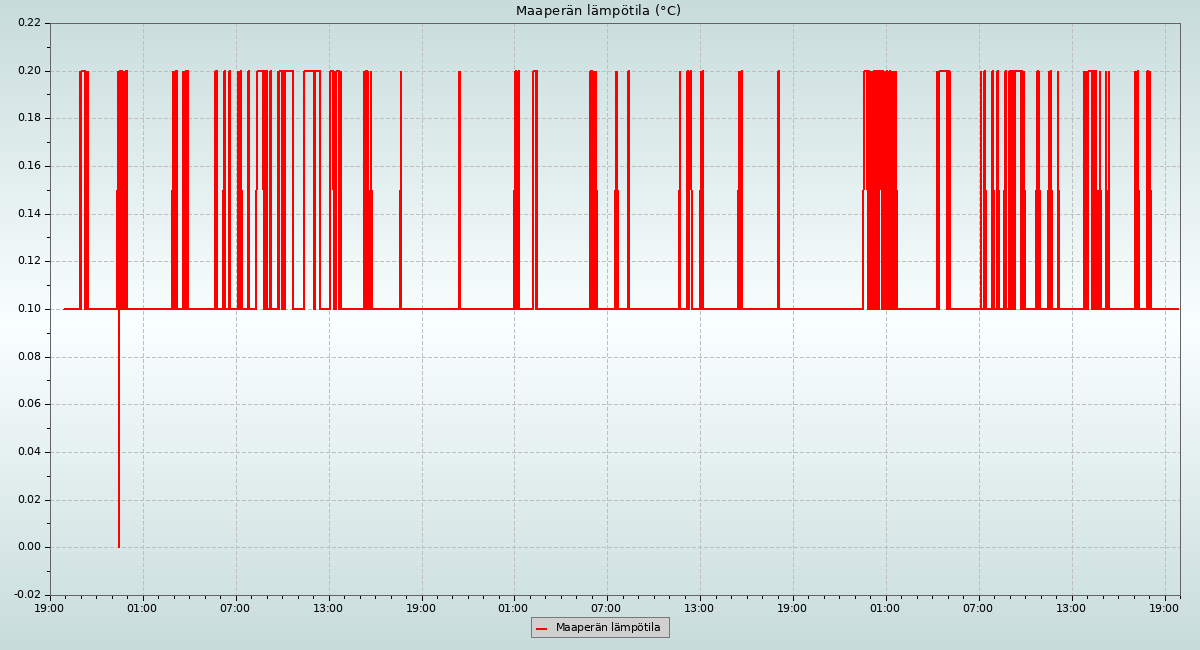Pick the 0.14 y-axis tick label
The image size is (1200, 650).
click(29, 213)
